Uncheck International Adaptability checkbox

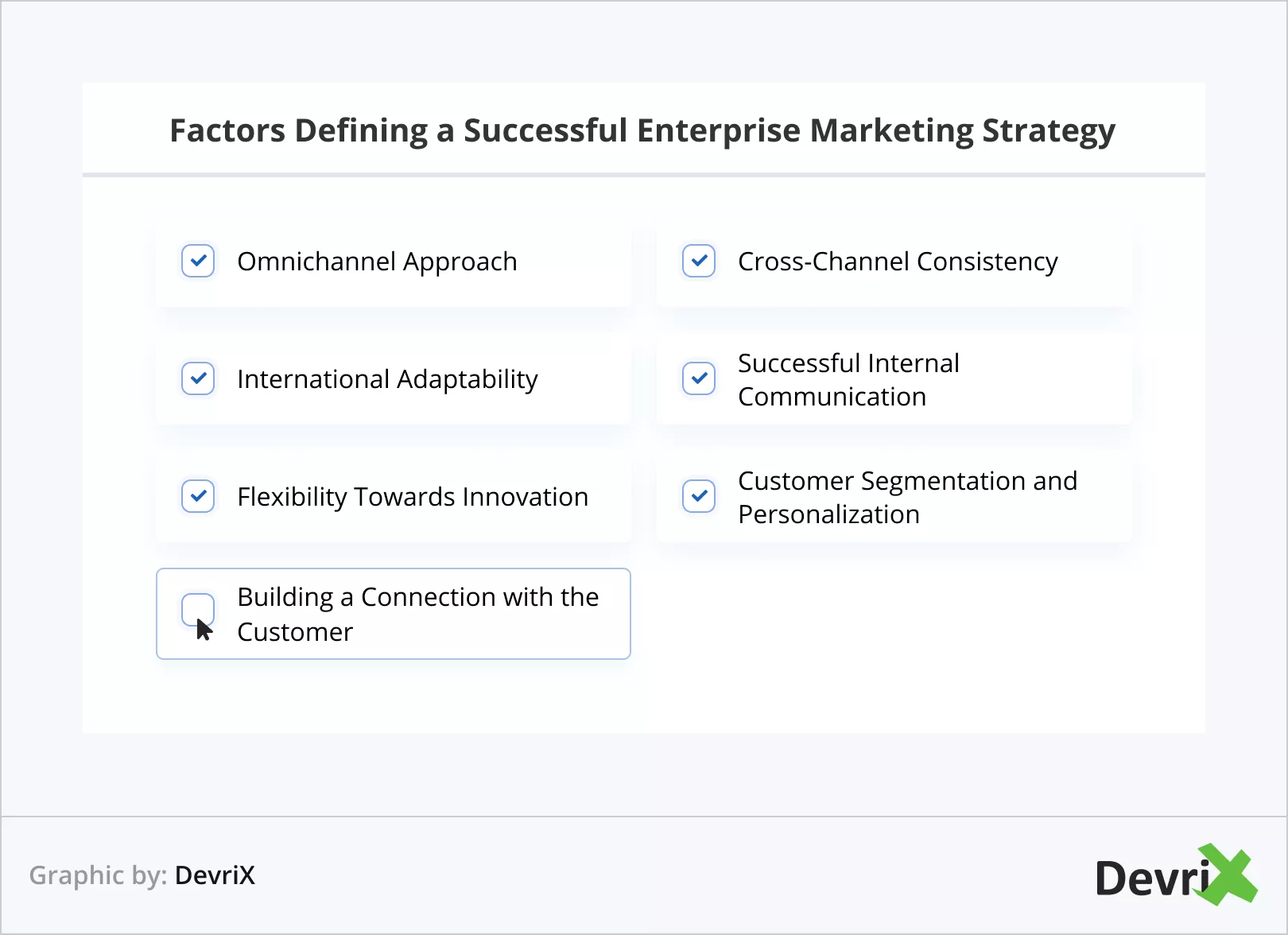point(198,378)
